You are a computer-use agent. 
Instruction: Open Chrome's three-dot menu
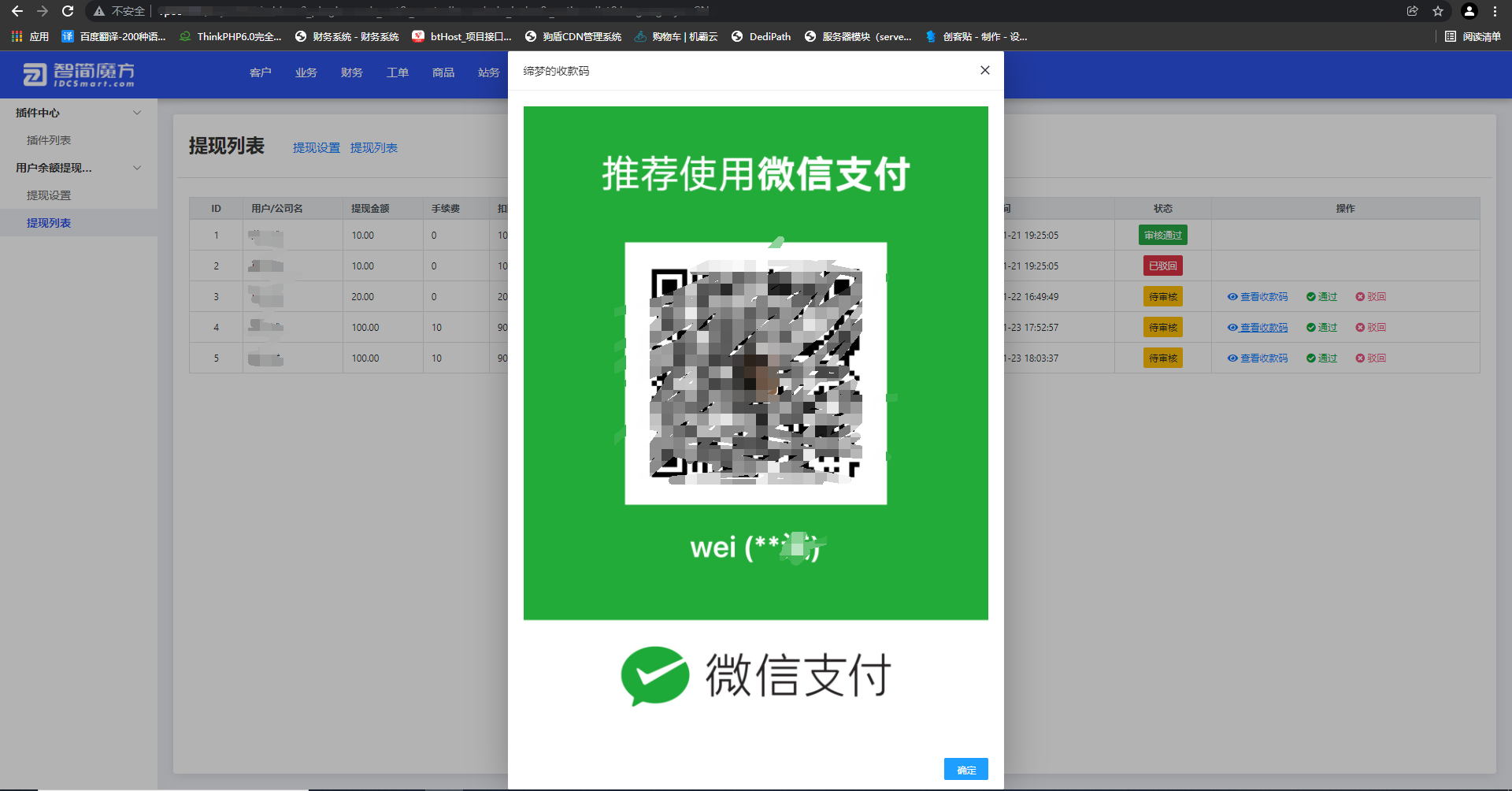1495,11
